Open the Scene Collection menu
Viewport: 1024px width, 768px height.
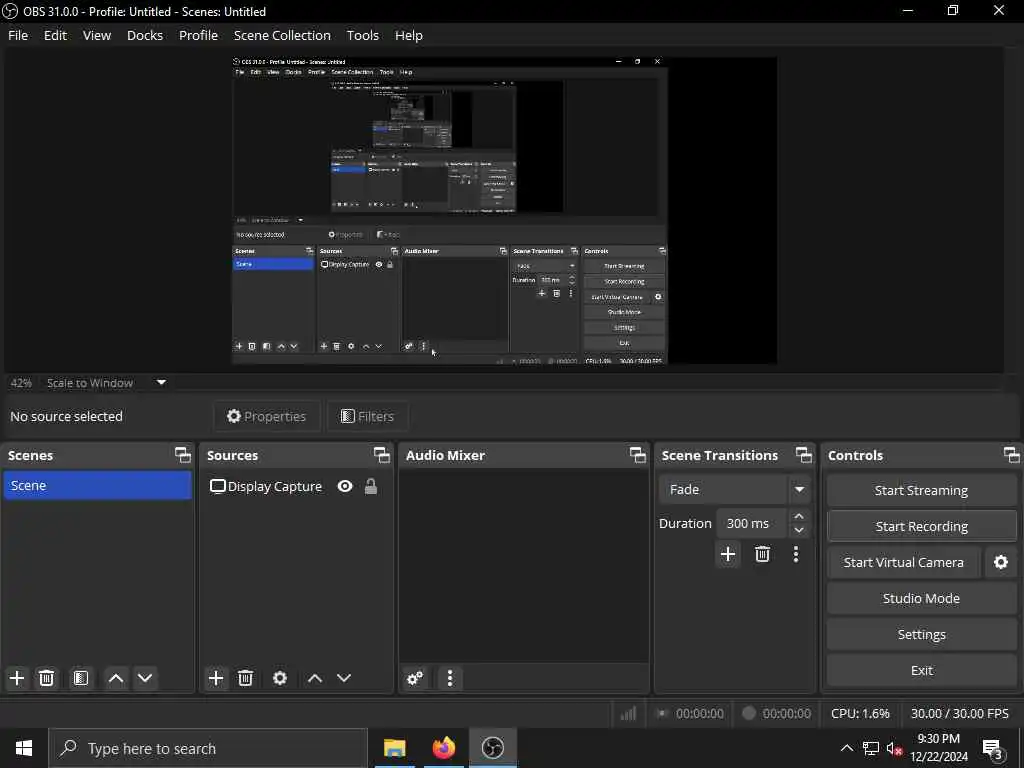[x=282, y=35]
